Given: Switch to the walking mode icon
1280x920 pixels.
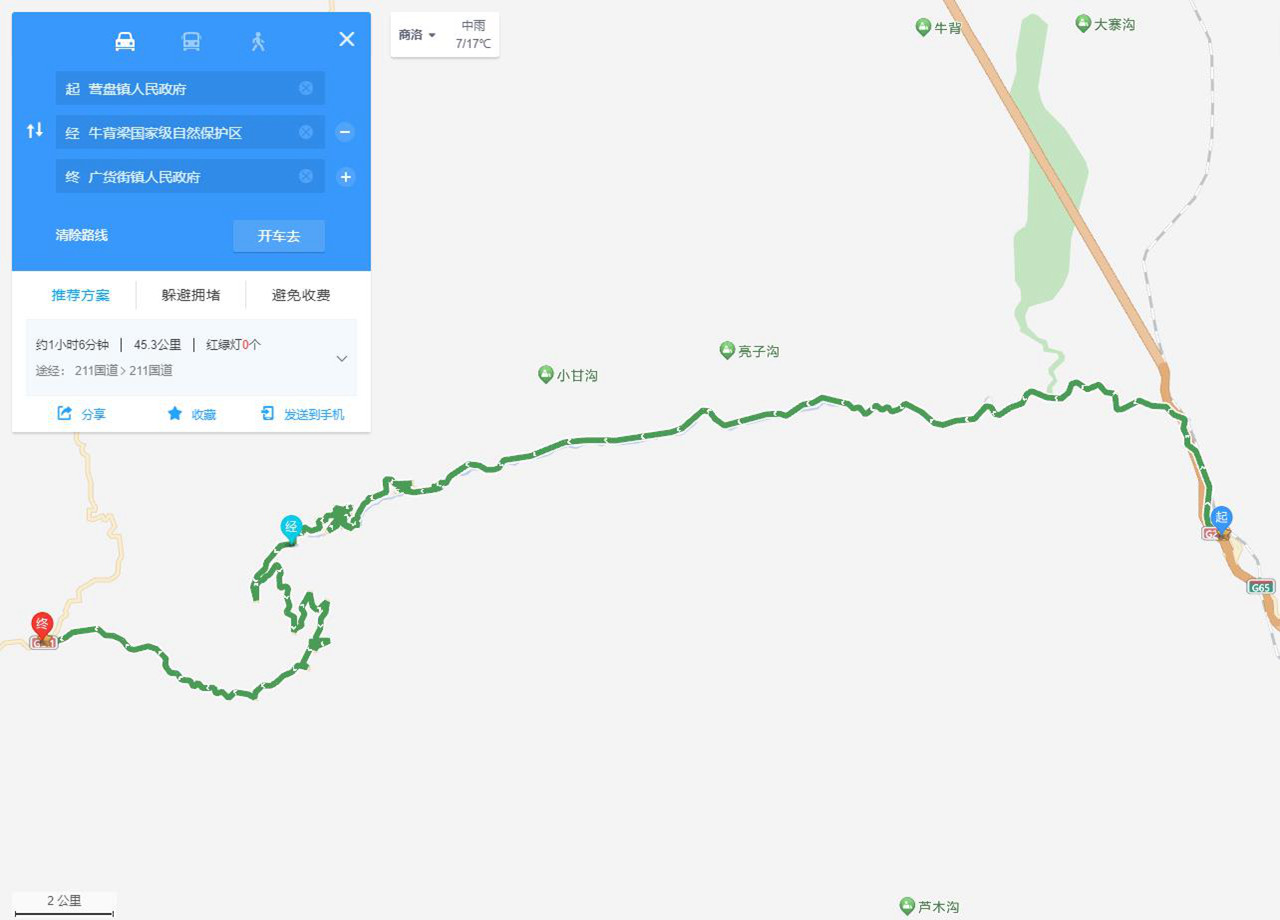Looking at the screenshot, I should 258,41.
